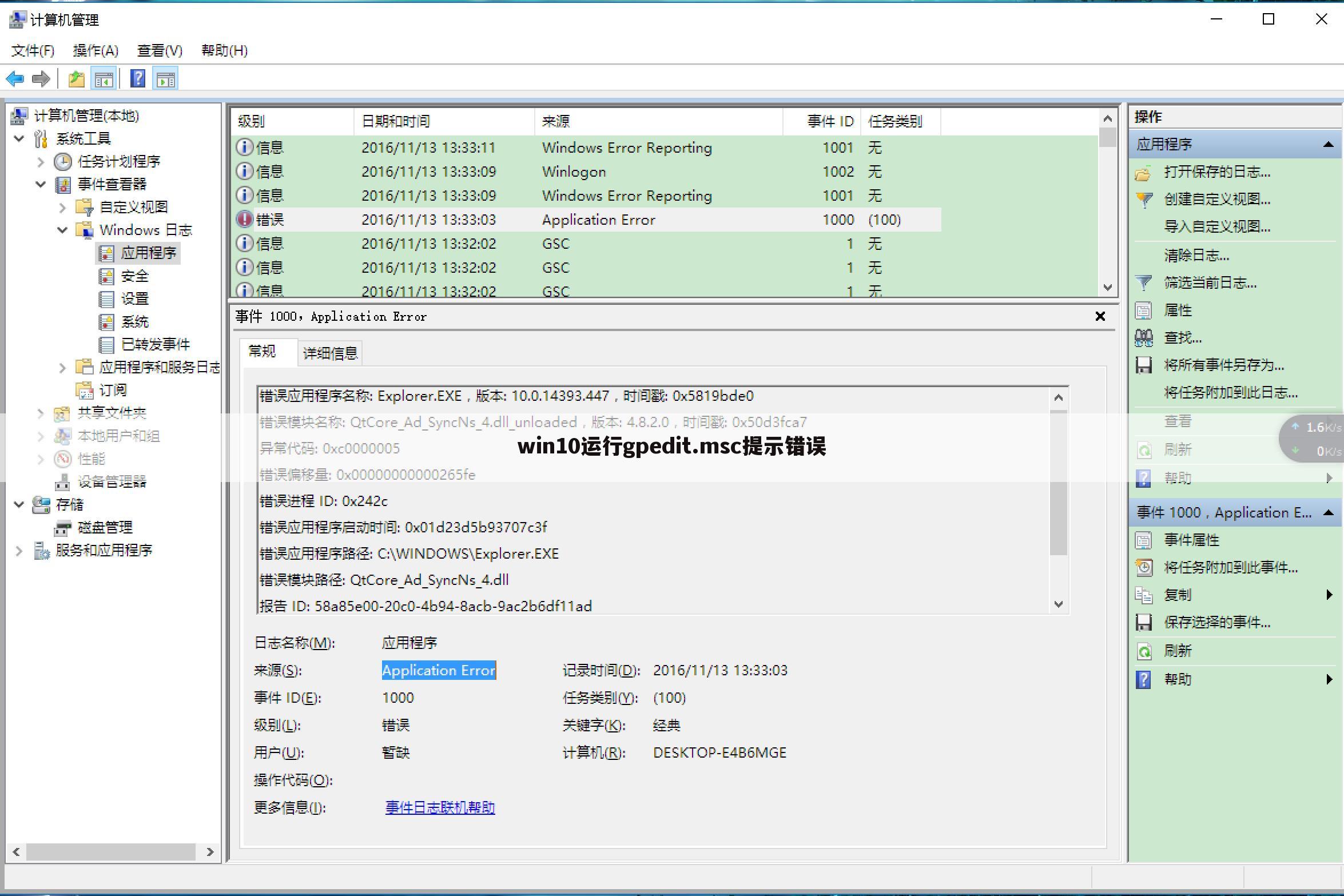
Task: Sort by 级别 column header
Action: tap(292, 121)
